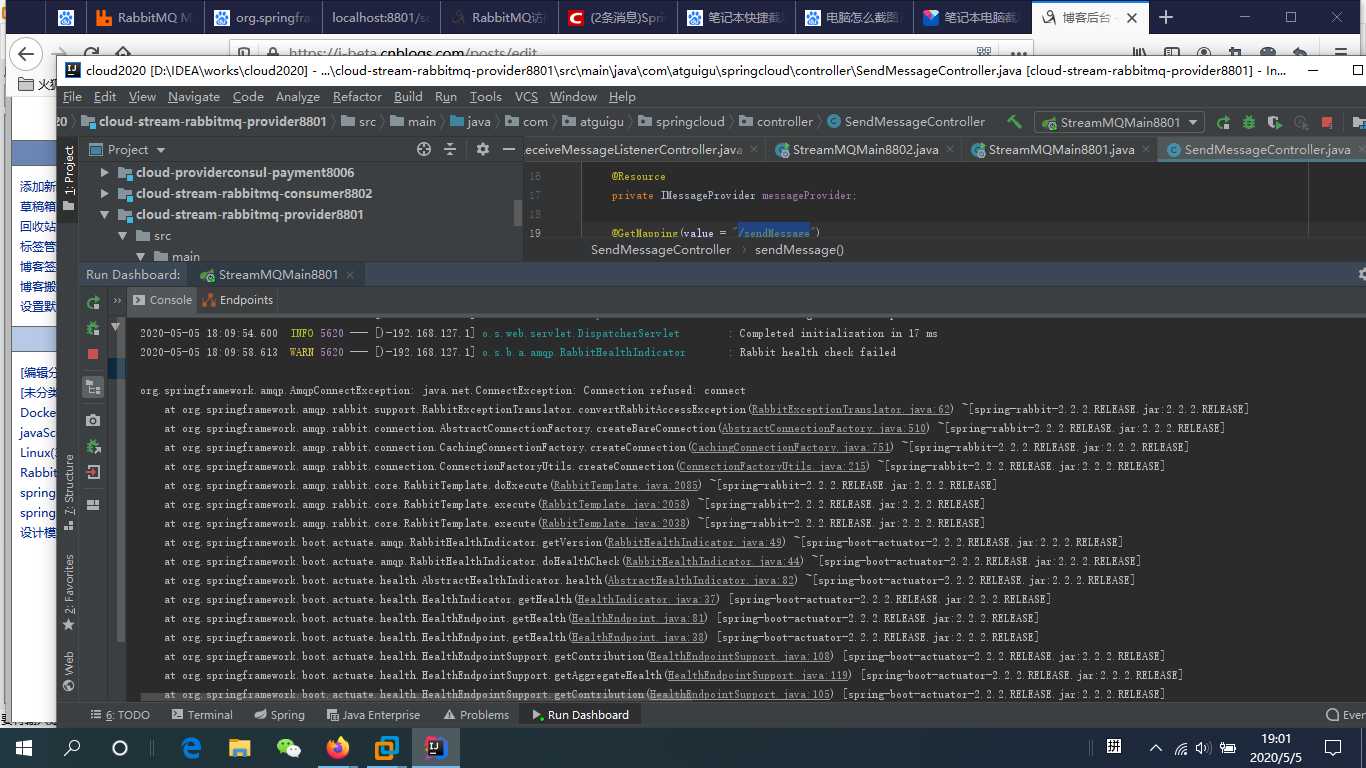Open the 6: TODO tool window
The image size is (1366, 768).
(120, 715)
